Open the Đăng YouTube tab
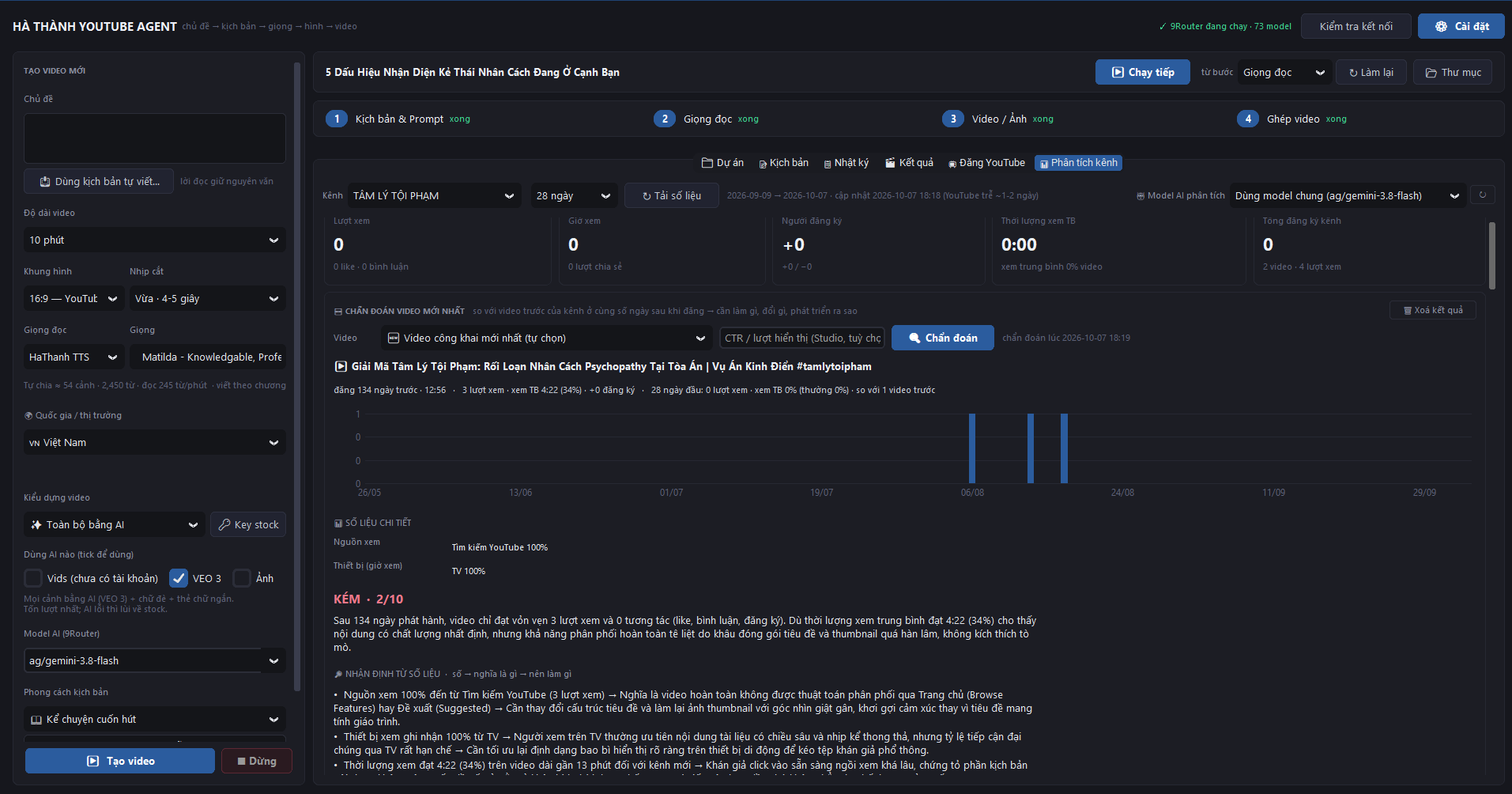1512x794 pixels. point(986,163)
